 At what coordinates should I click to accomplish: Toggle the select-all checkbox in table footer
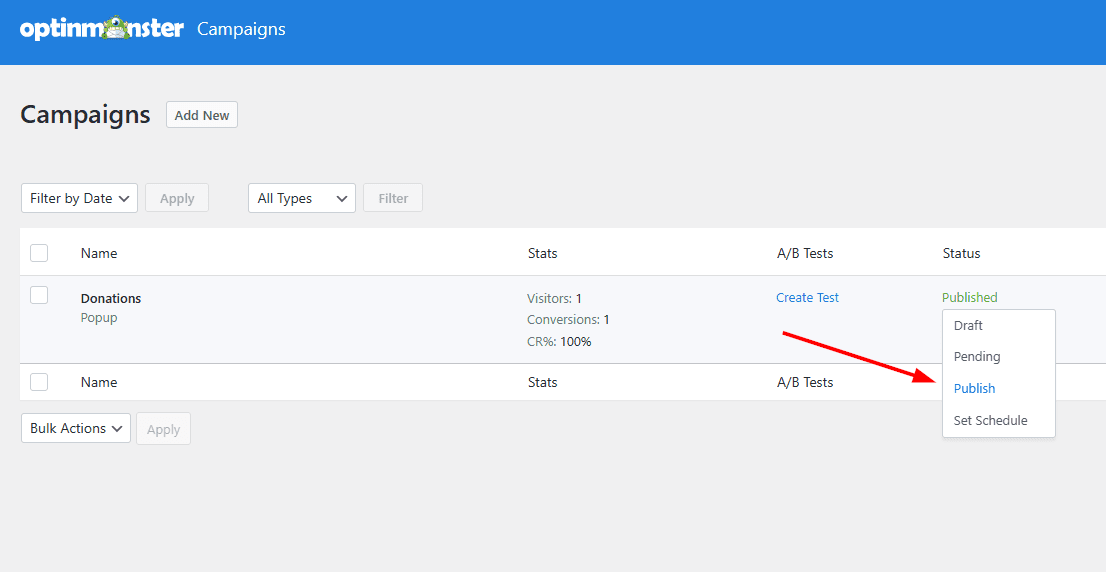click(39, 382)
